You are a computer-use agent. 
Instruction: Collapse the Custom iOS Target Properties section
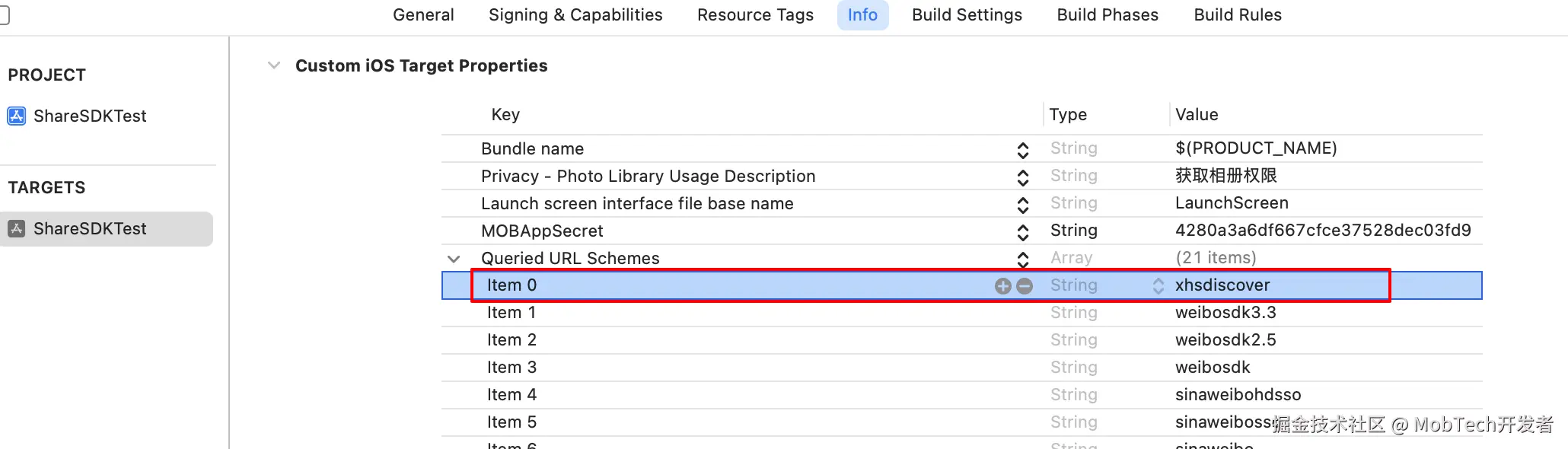(274, 65)
